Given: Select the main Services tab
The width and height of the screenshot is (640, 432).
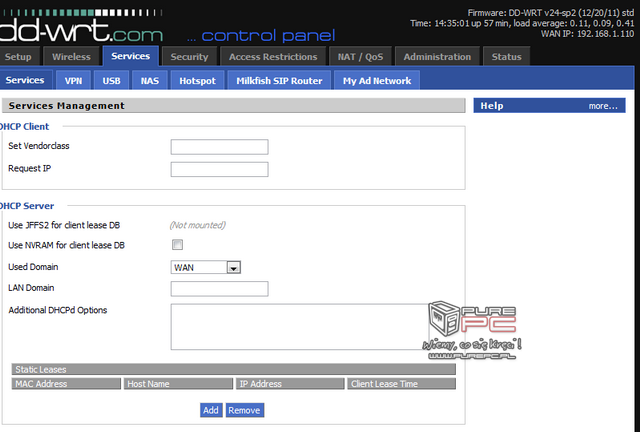Looking at the screenshot, I should pyautogui.click(x=131, y=56).
